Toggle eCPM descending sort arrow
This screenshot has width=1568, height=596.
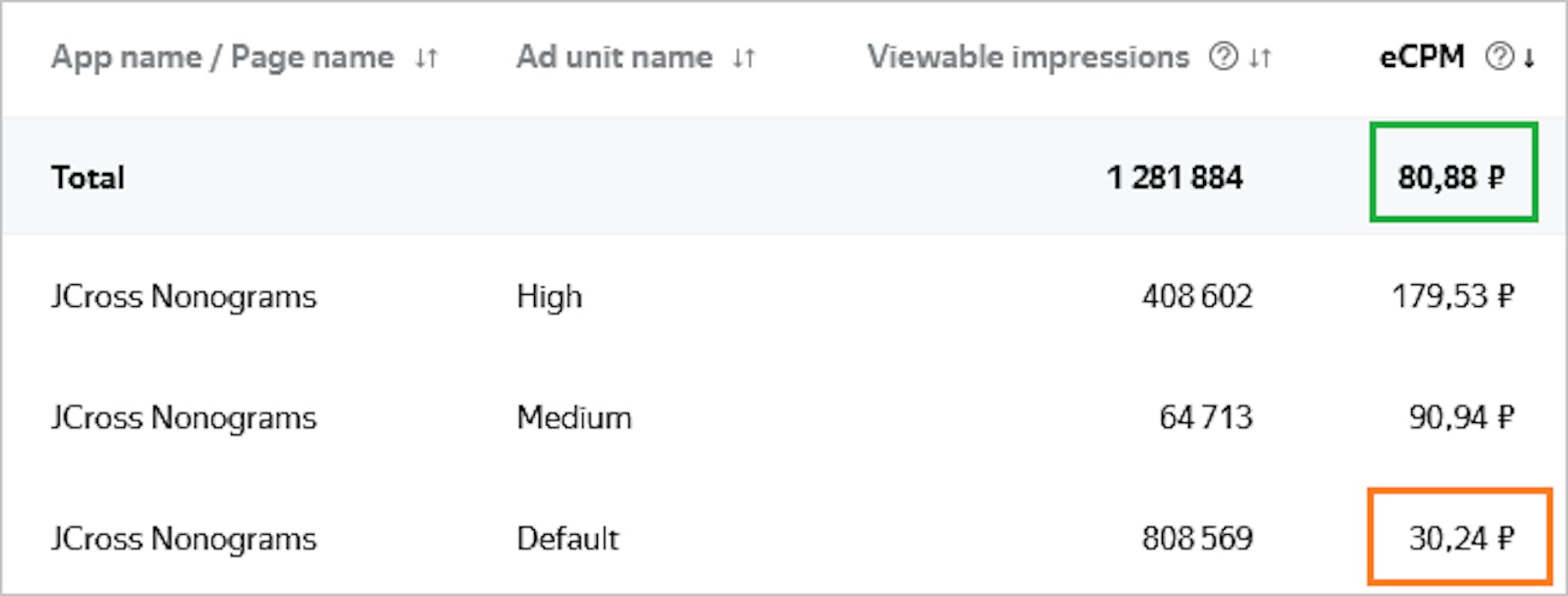click(x=1529, y=58)
